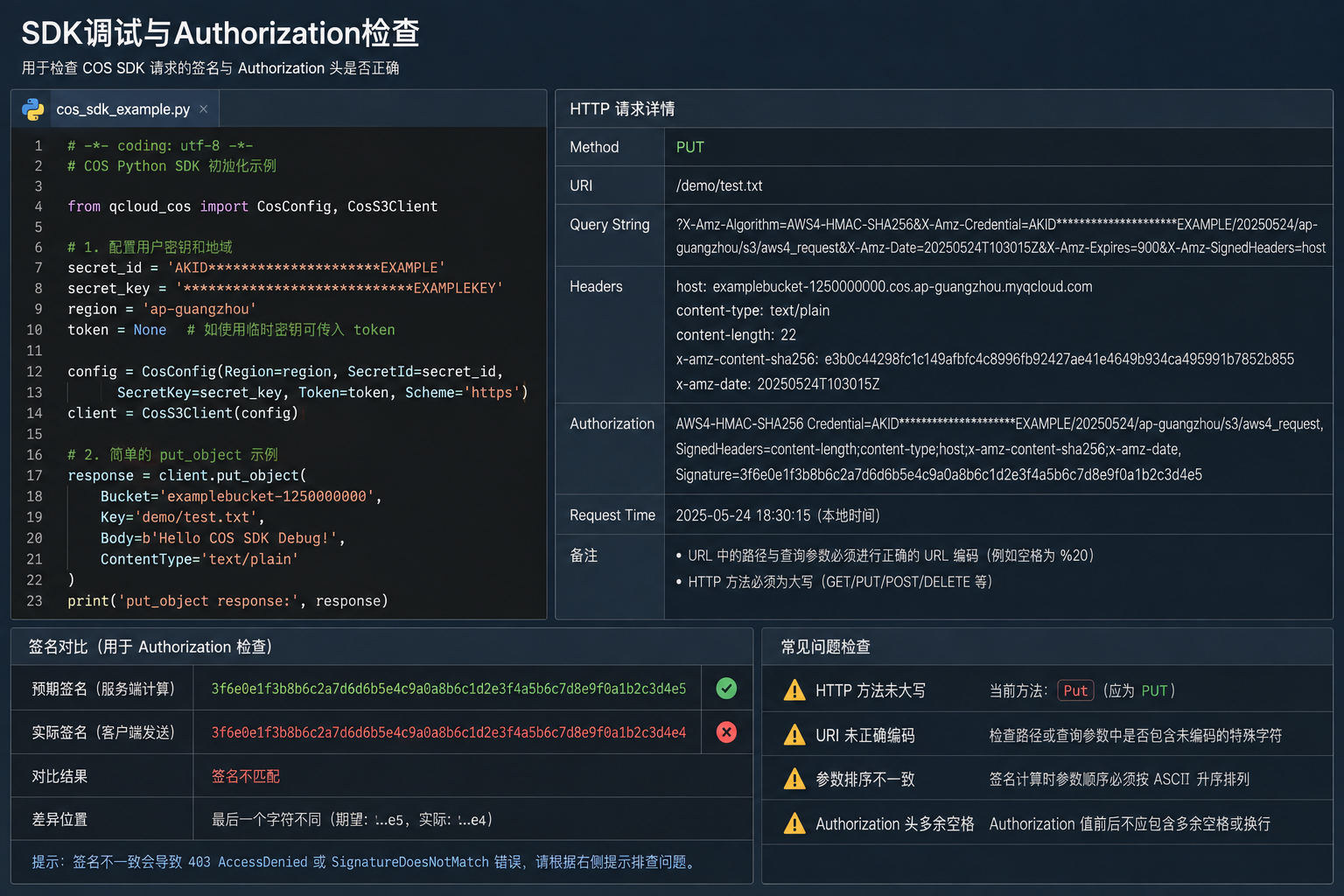
Task: Click code line 8 secret_key assignment
Action: 285,288
